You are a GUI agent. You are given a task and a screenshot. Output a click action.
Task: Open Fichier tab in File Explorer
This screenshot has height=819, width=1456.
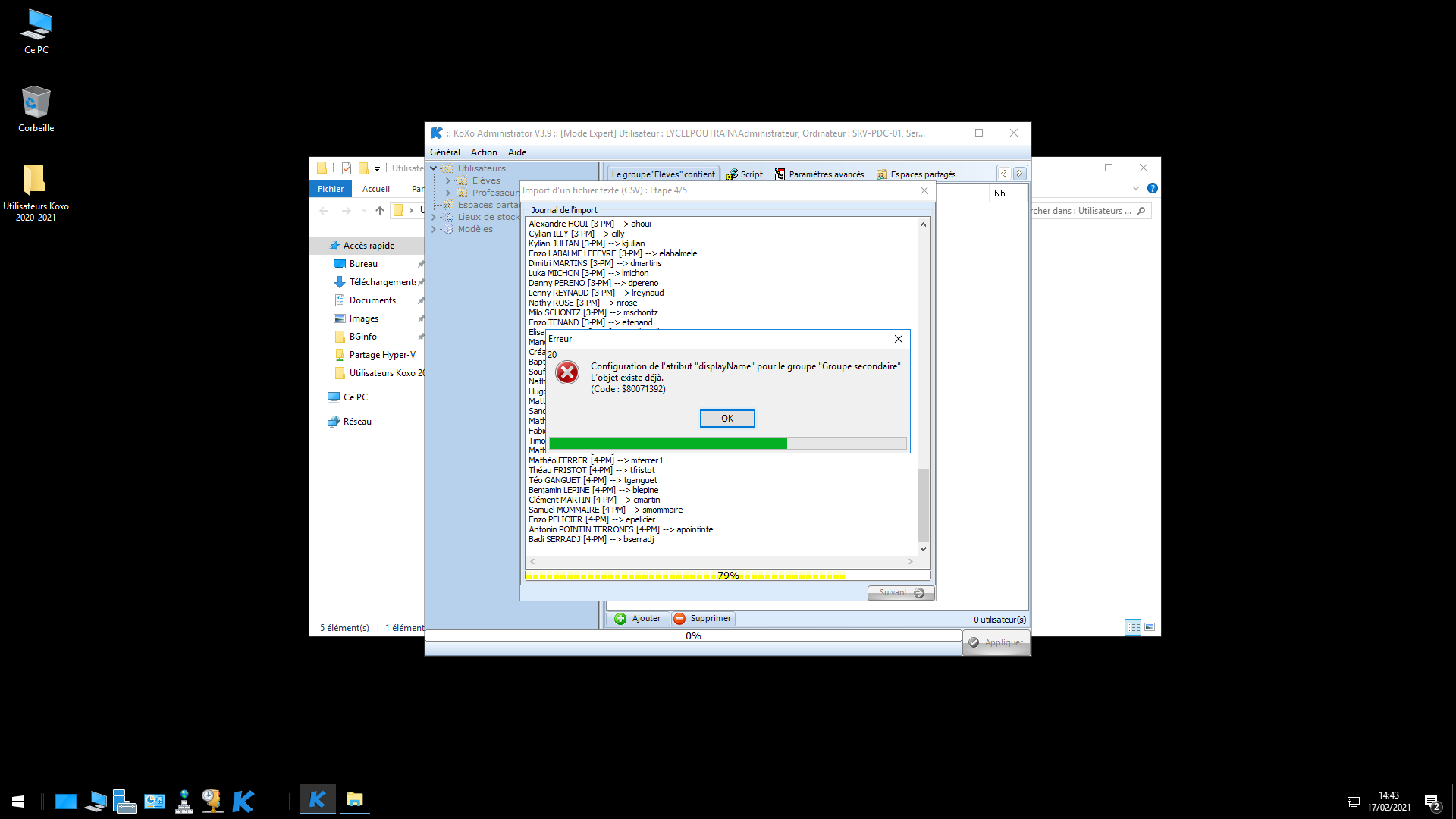[x=331, y=189]
